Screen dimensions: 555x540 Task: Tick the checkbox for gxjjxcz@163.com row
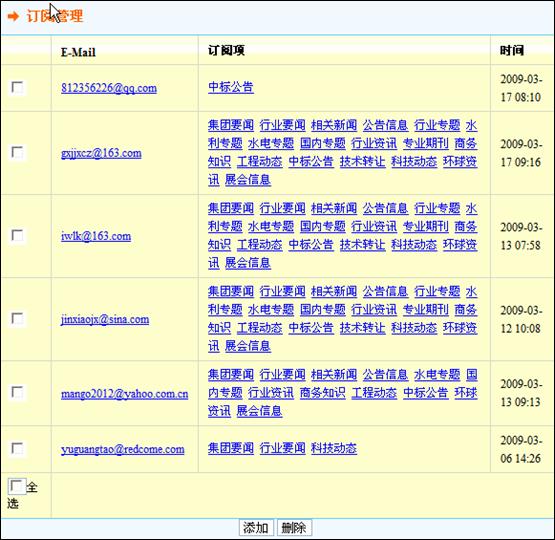point(17,153)
